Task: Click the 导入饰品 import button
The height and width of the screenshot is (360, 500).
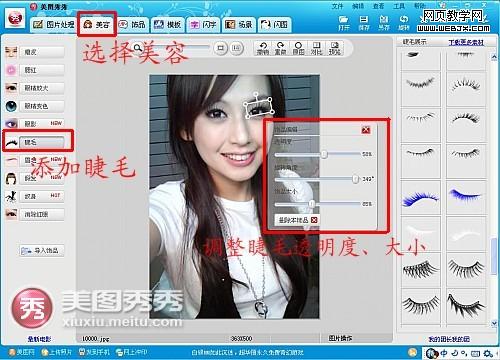Action: 42,250
